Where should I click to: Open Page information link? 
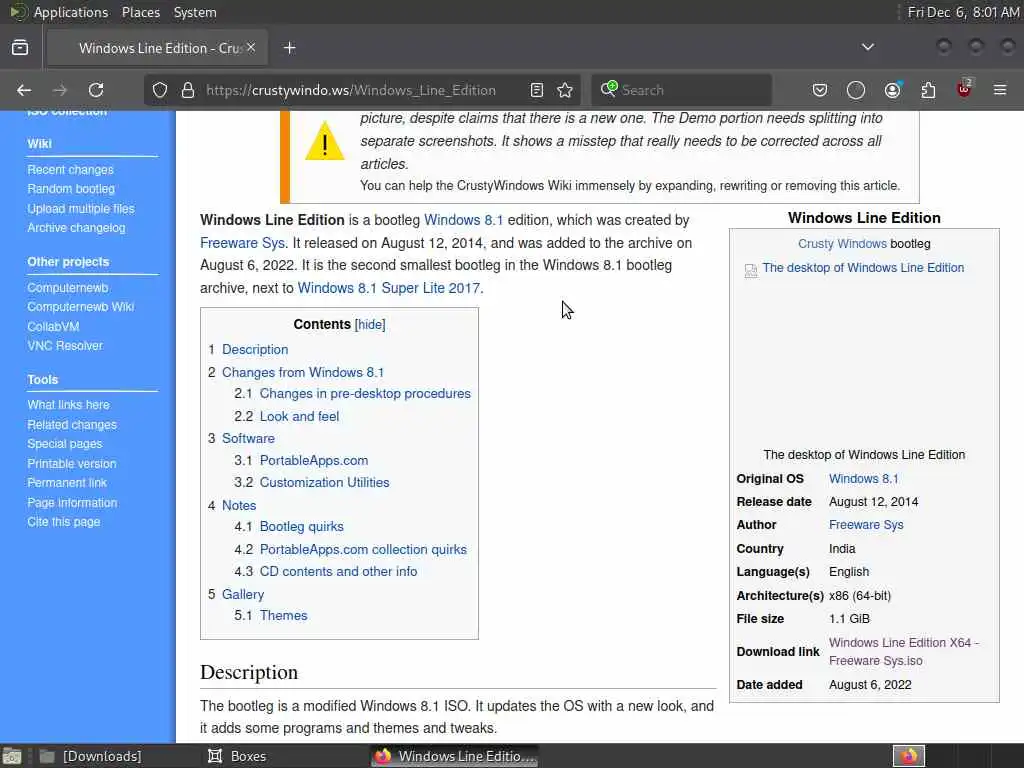[x=72, y=503]
